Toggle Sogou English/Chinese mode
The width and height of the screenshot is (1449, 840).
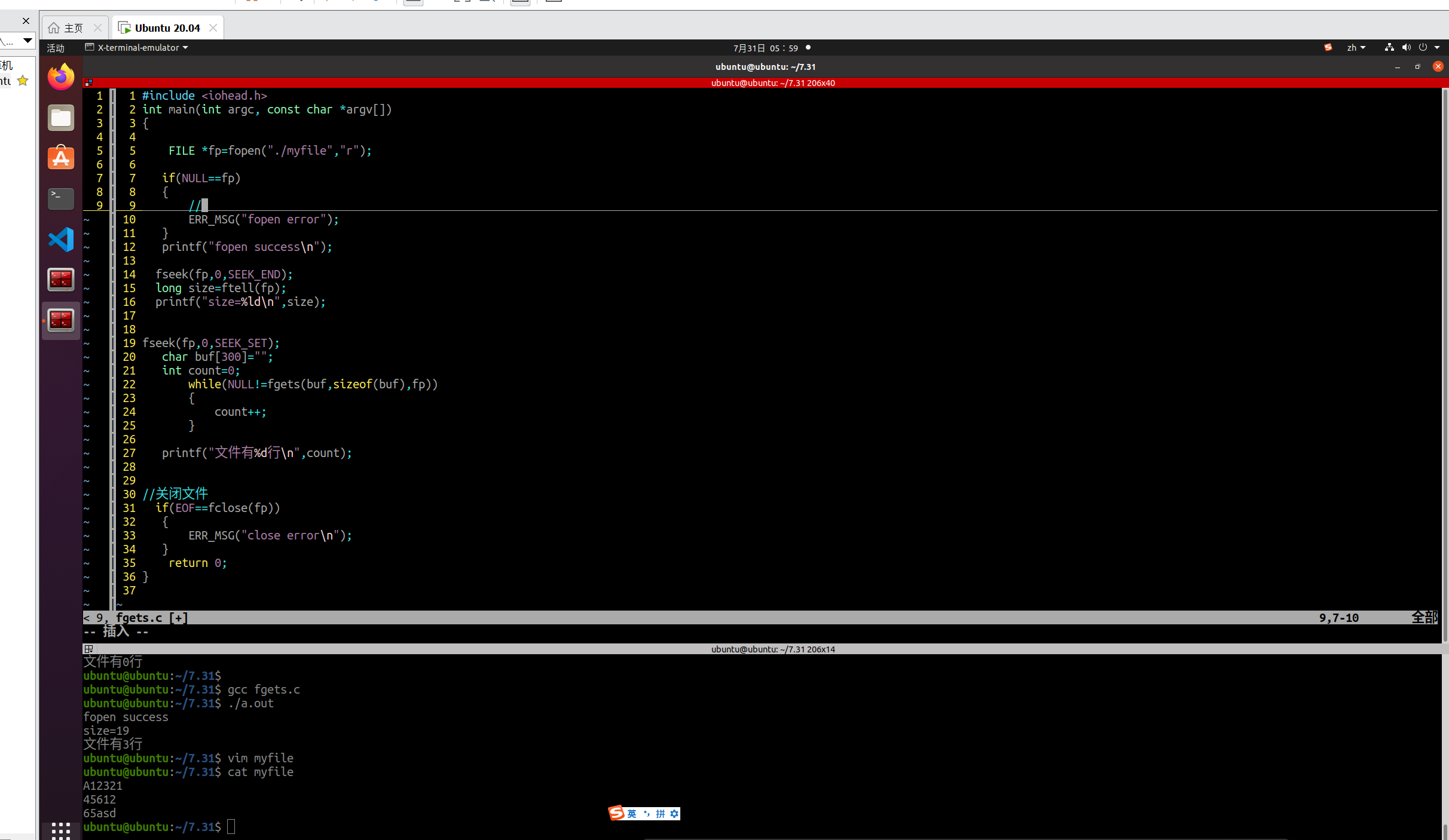pyautogui.click(x=632, y=814)
